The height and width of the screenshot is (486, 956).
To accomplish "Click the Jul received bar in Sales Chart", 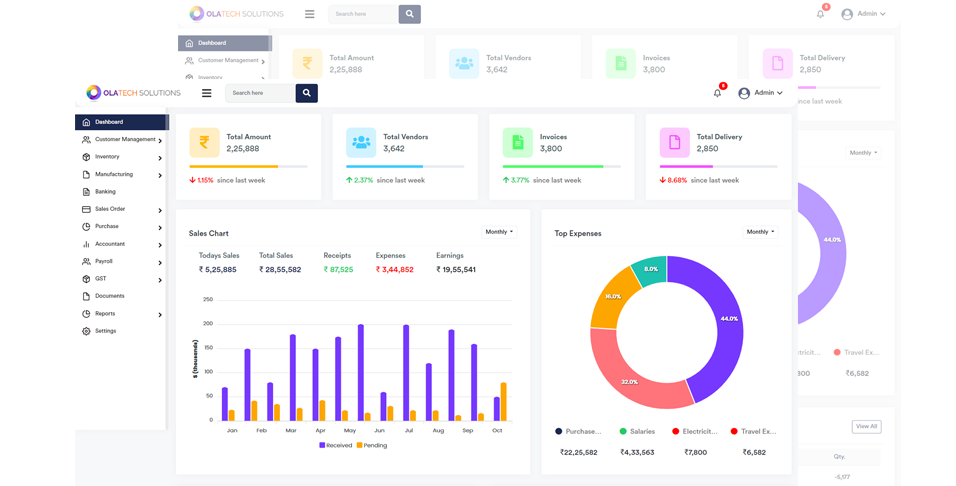I will tap(406, 373).
